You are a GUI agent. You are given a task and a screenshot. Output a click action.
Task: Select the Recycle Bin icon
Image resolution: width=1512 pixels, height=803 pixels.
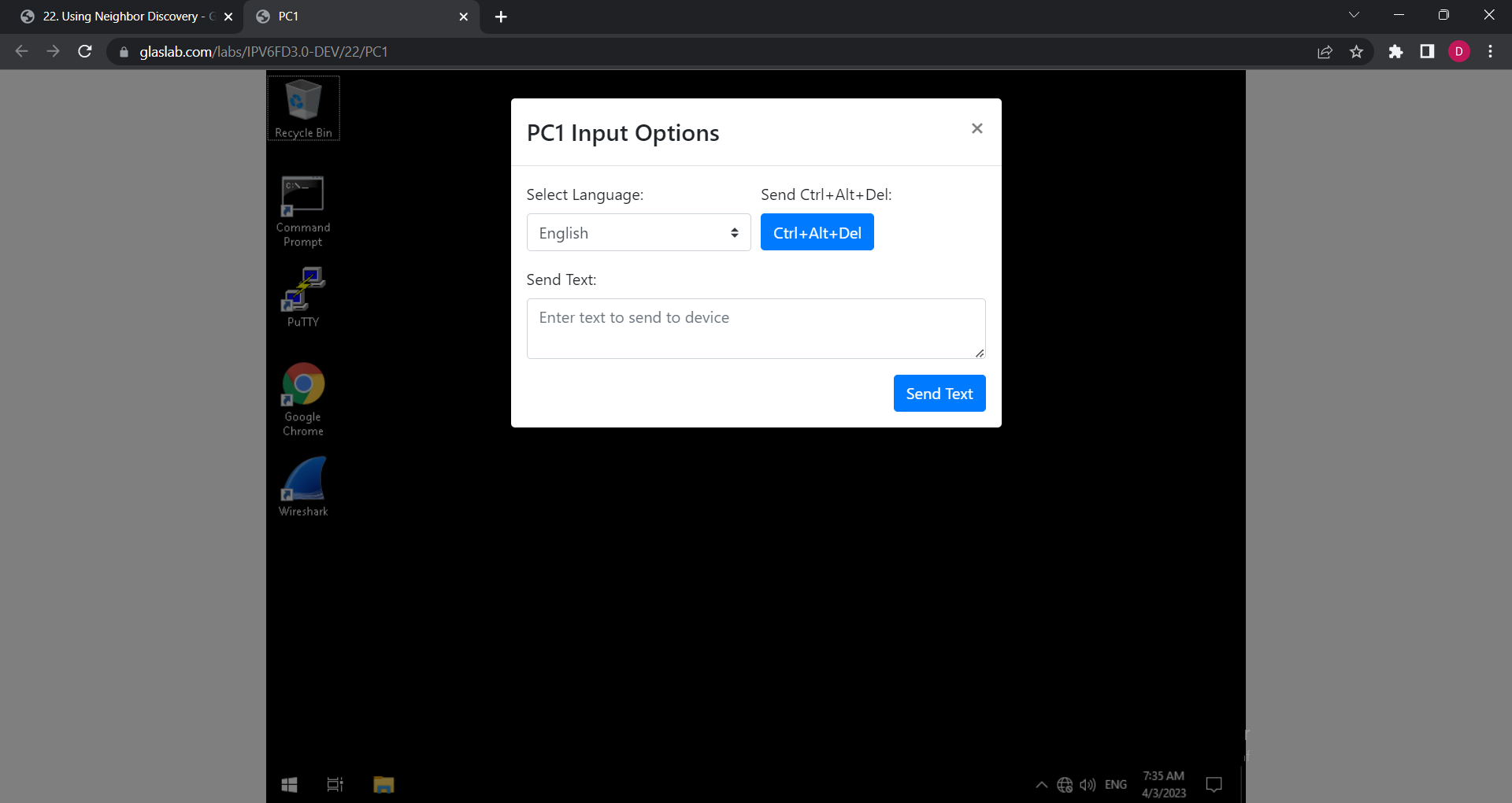[303, 108]
